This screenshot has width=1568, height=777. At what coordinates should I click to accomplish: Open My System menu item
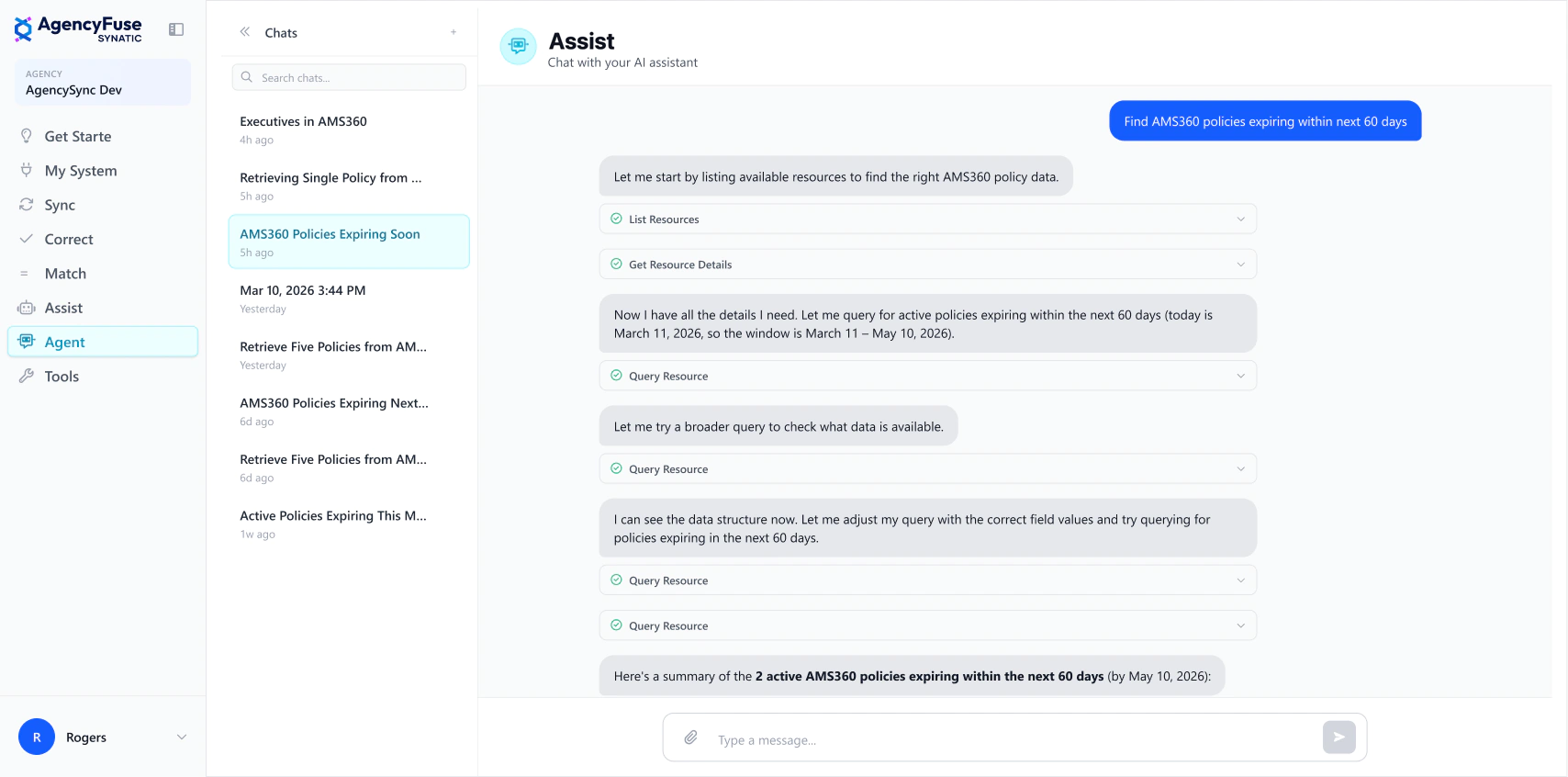click(103, 170)
